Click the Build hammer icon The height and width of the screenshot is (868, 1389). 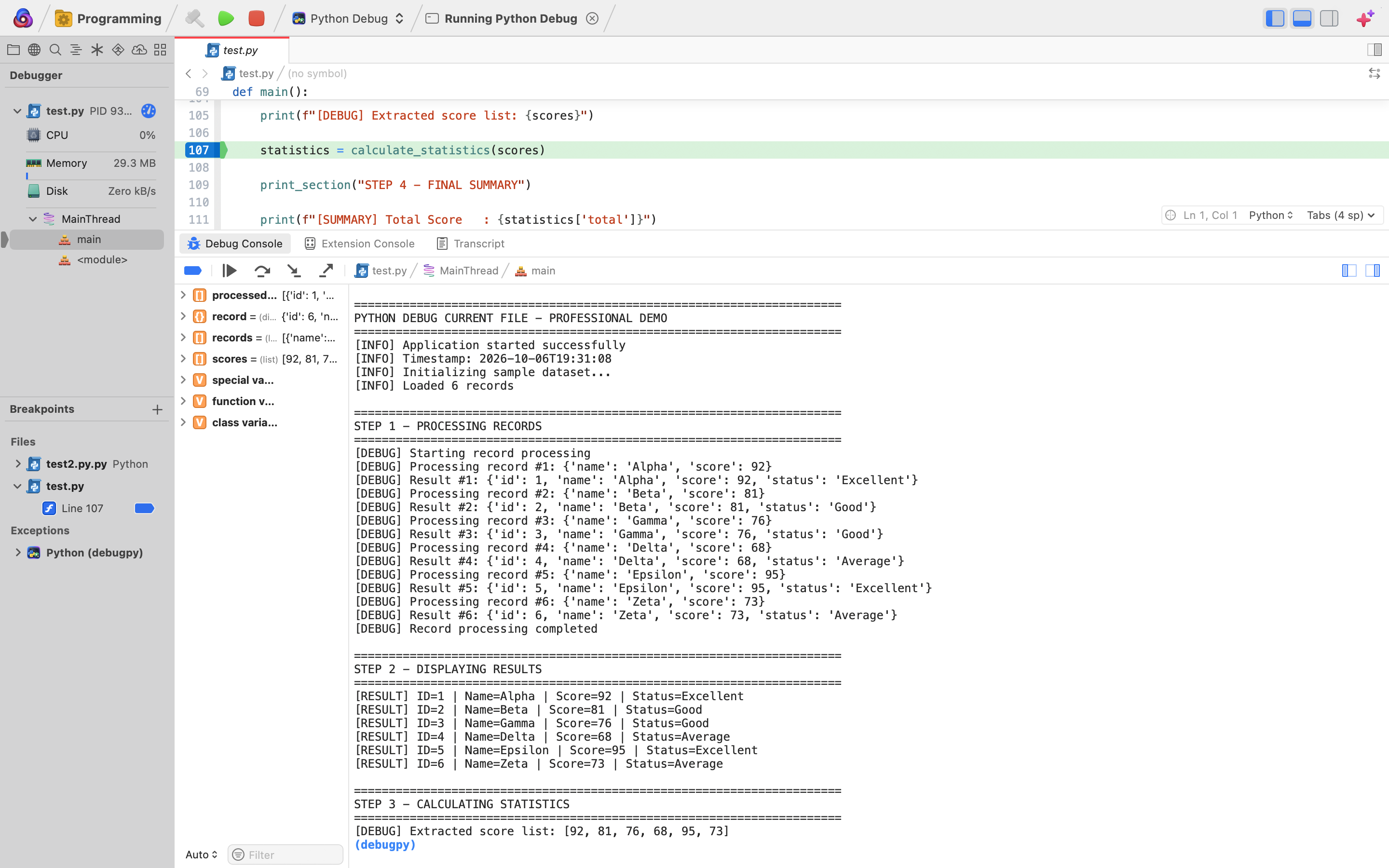pos(194,18)
